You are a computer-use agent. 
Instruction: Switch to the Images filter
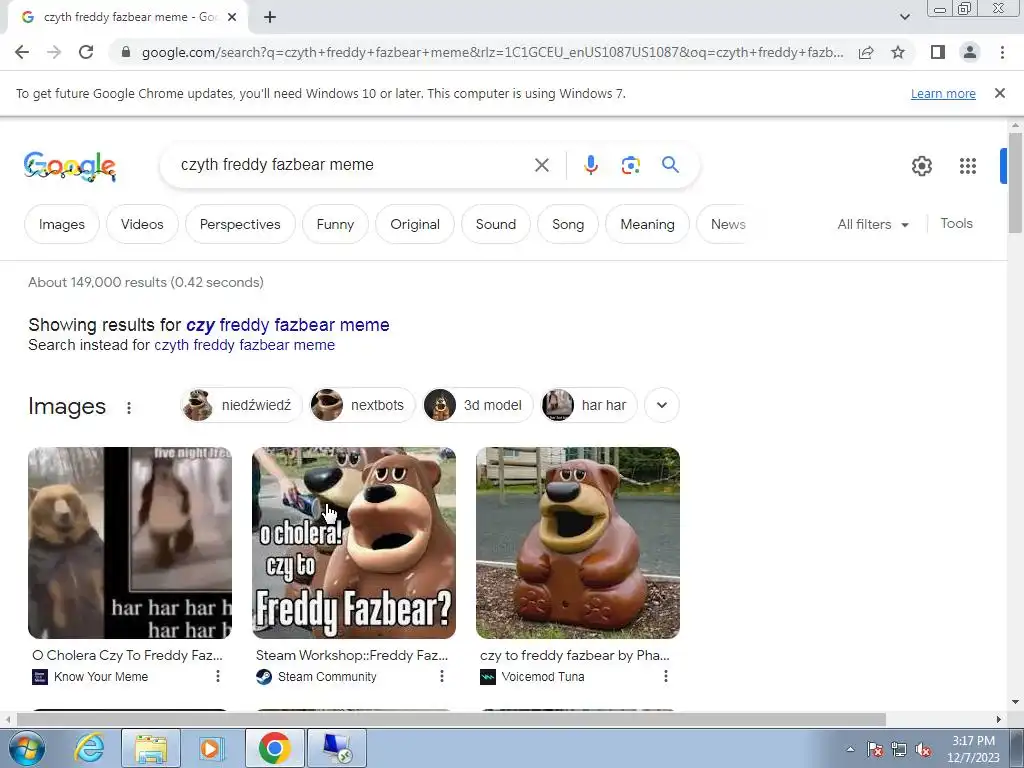(61, 224)
